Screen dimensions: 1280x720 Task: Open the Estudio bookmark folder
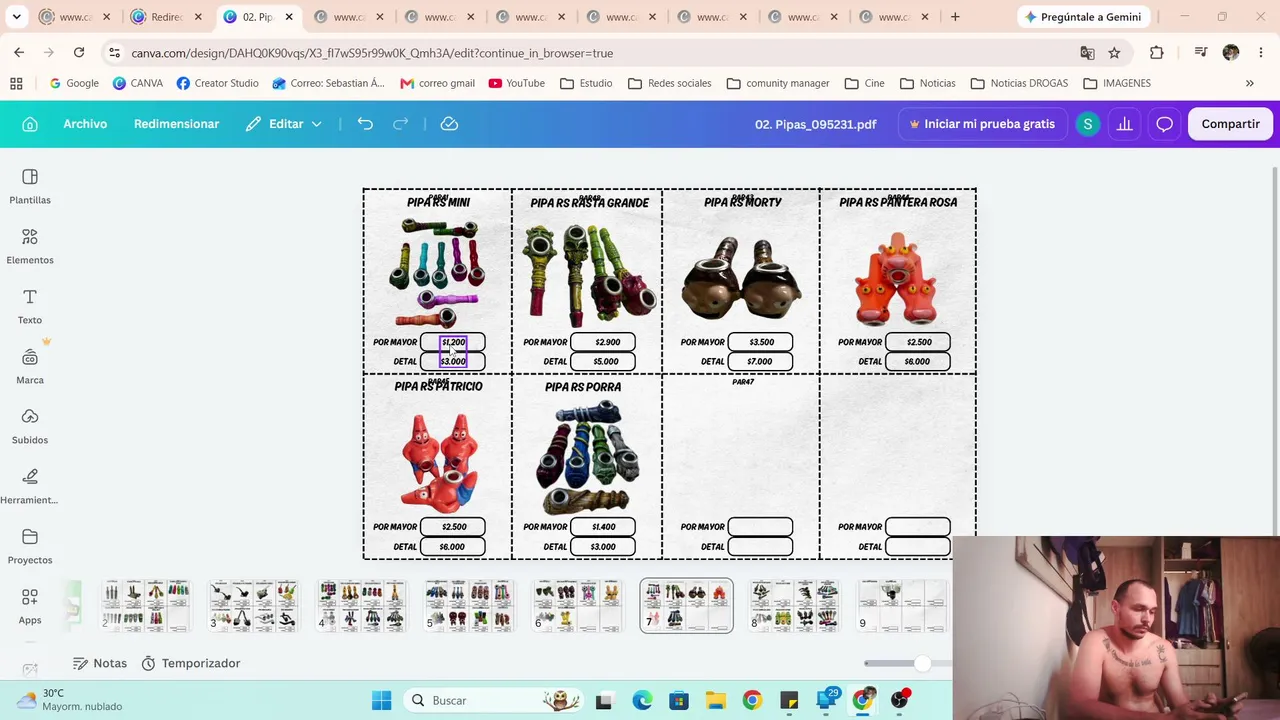[x=586, y=83]
